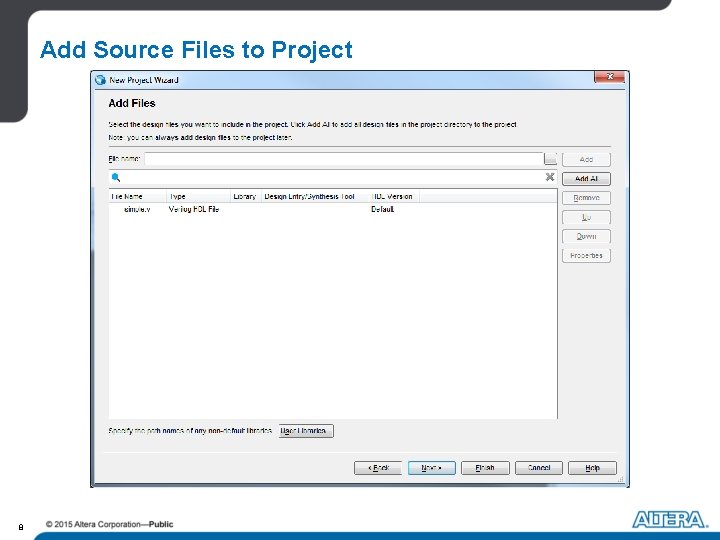Sort by the Library column header
The image size is (720, 540).
point(246,197)
